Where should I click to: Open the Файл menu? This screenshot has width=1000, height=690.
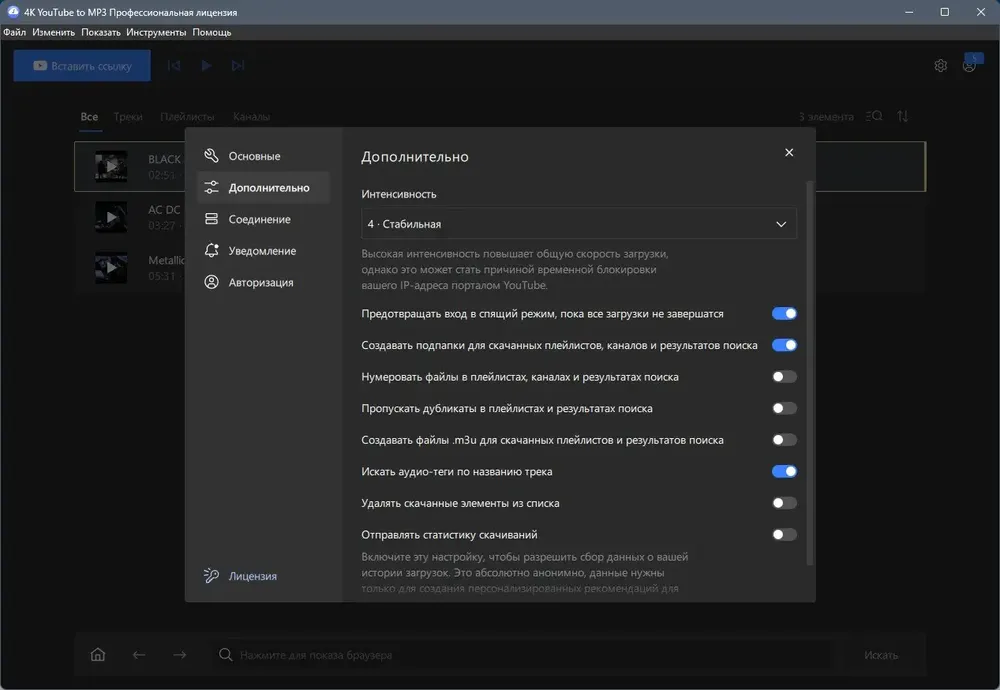point(14,32)
